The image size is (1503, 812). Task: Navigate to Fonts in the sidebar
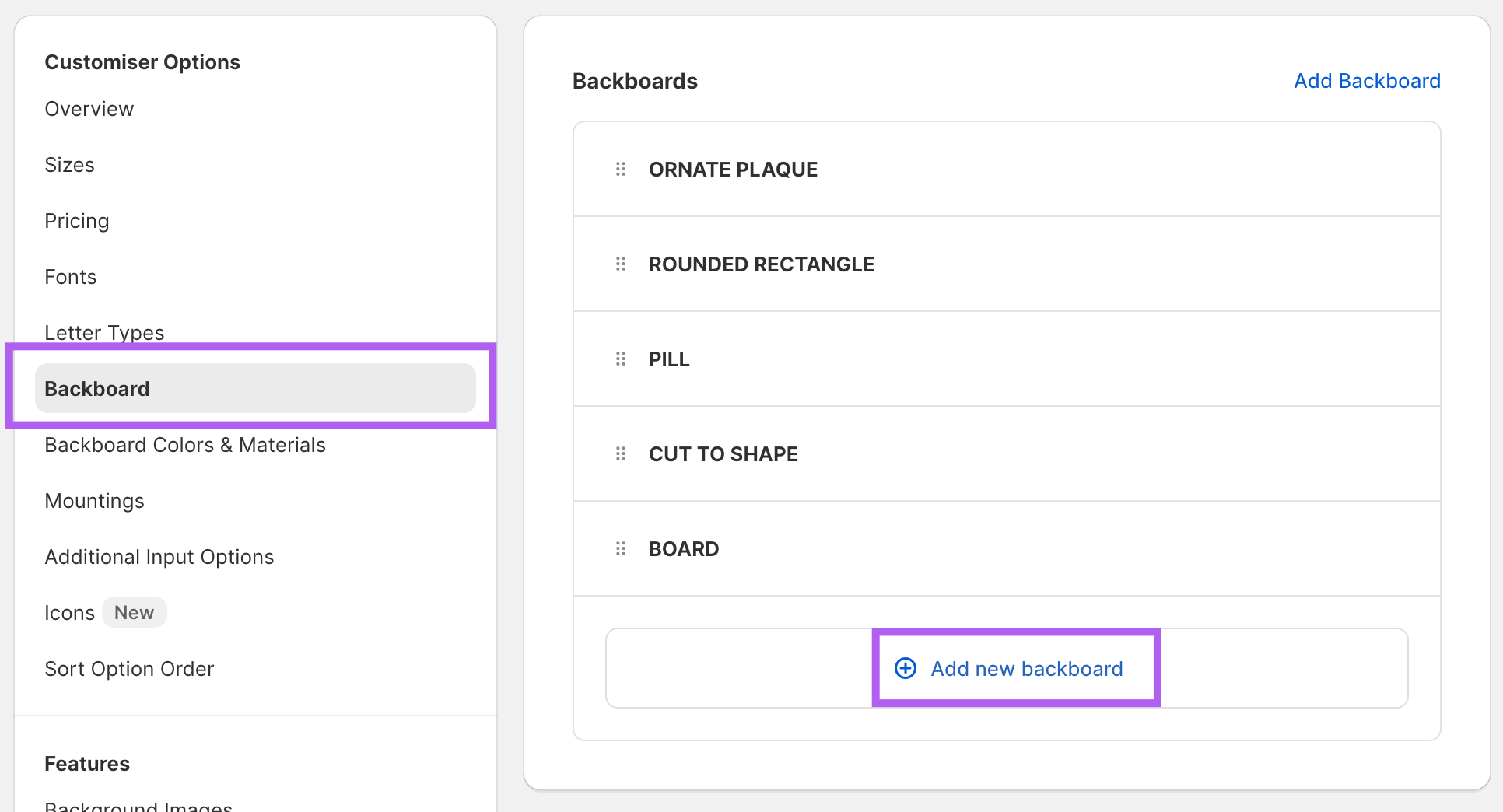pos(71,277)
